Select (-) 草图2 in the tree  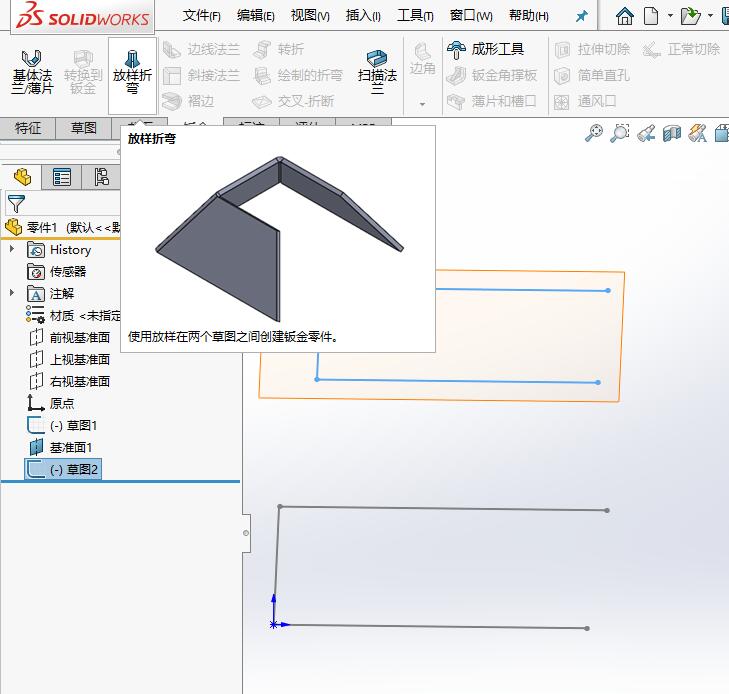click(x=63, y=469)
